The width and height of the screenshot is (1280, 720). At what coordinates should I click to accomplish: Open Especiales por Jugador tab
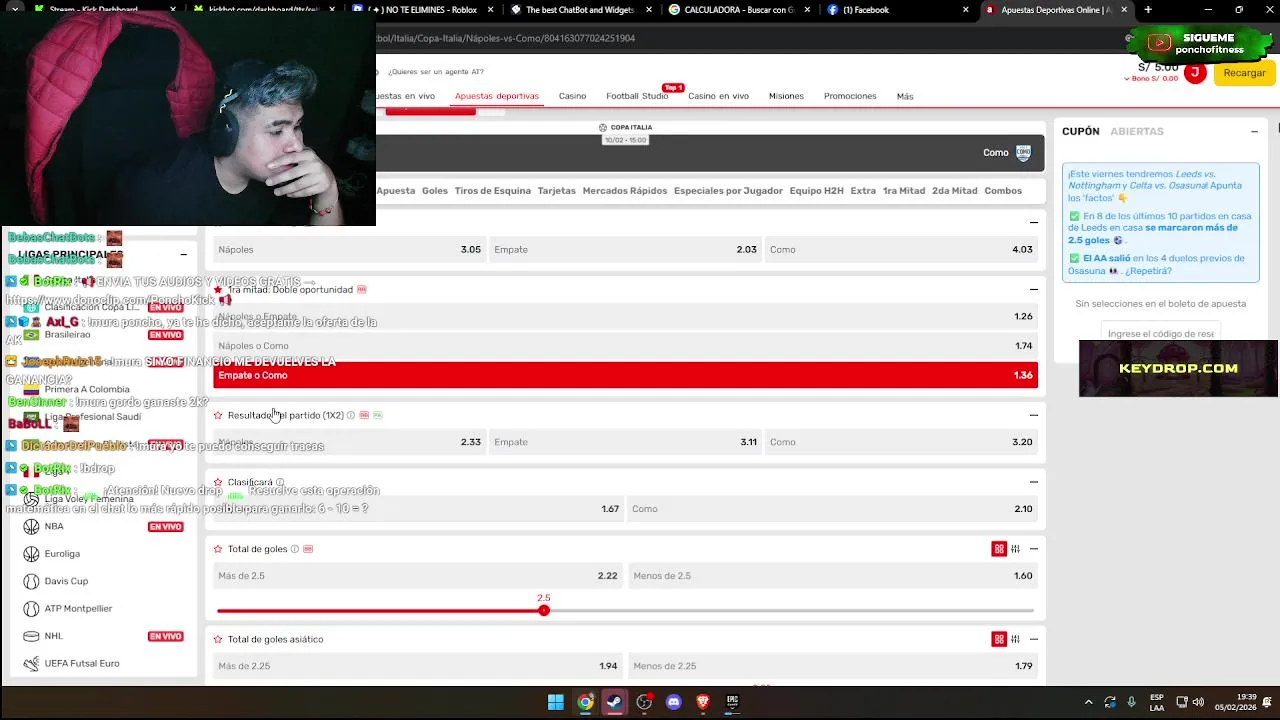point(728,191)
